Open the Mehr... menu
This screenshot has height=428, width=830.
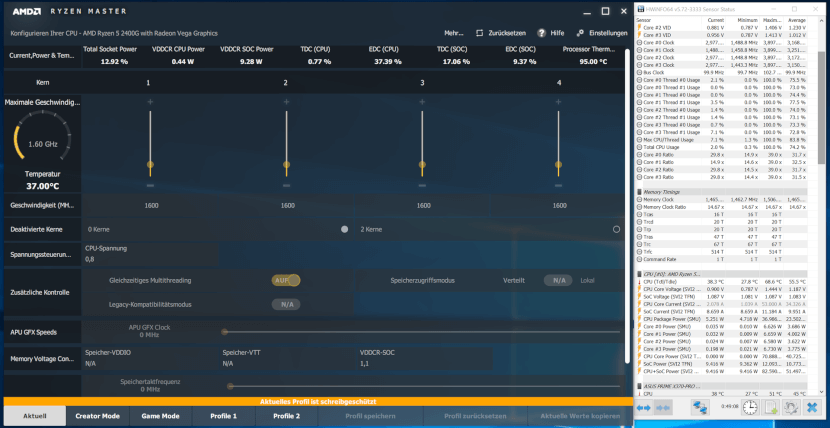point(454,33)
